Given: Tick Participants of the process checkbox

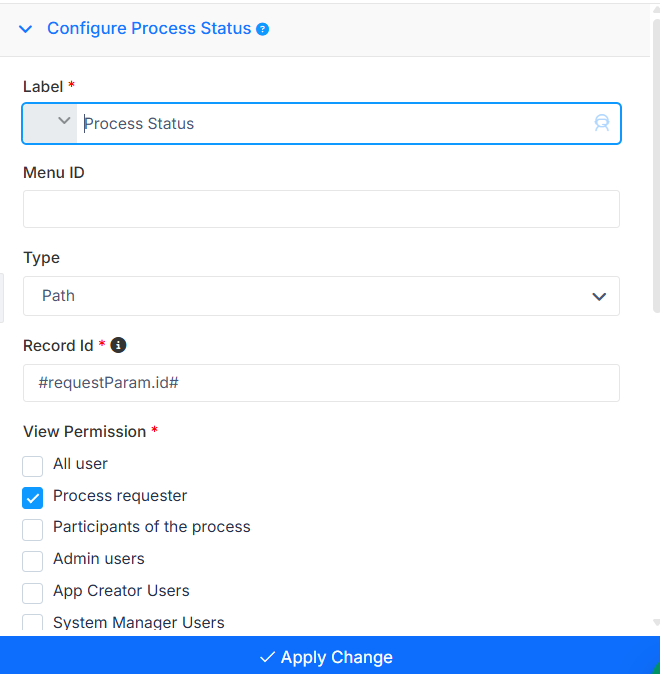Looking at the screenshot, I should (x=33, y=530).
